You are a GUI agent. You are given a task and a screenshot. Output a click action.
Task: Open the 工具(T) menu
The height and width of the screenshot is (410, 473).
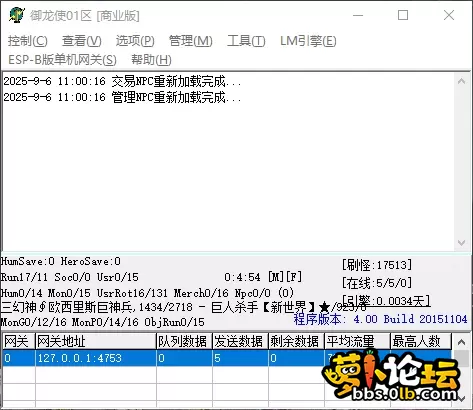[x=246, y=41]
